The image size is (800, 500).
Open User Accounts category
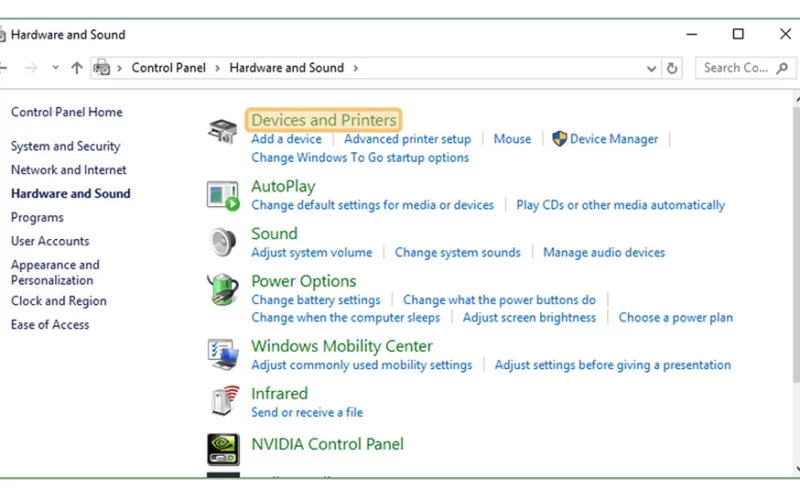tap(50, 241)
